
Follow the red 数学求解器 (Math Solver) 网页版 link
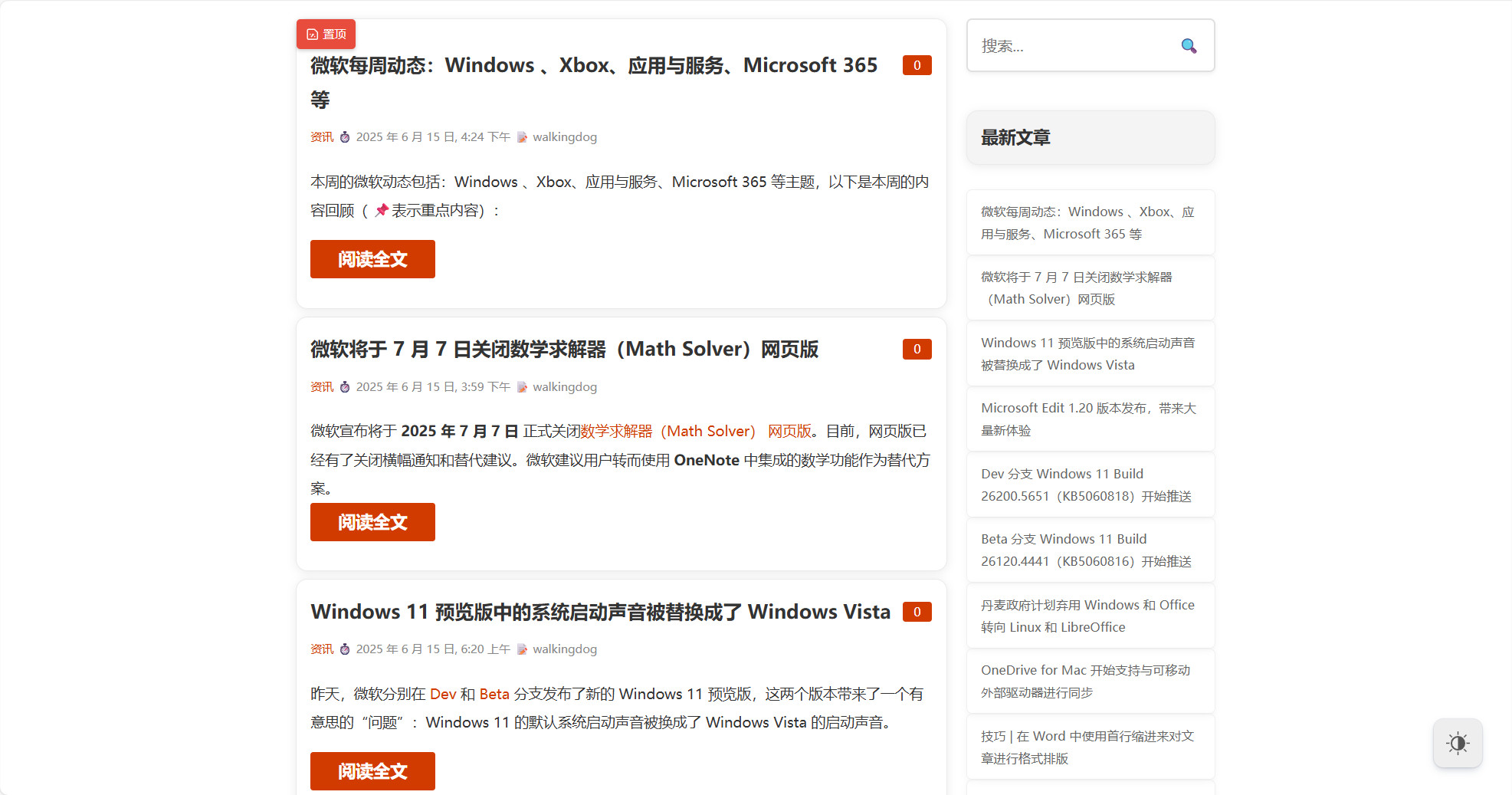pos(696,432)
